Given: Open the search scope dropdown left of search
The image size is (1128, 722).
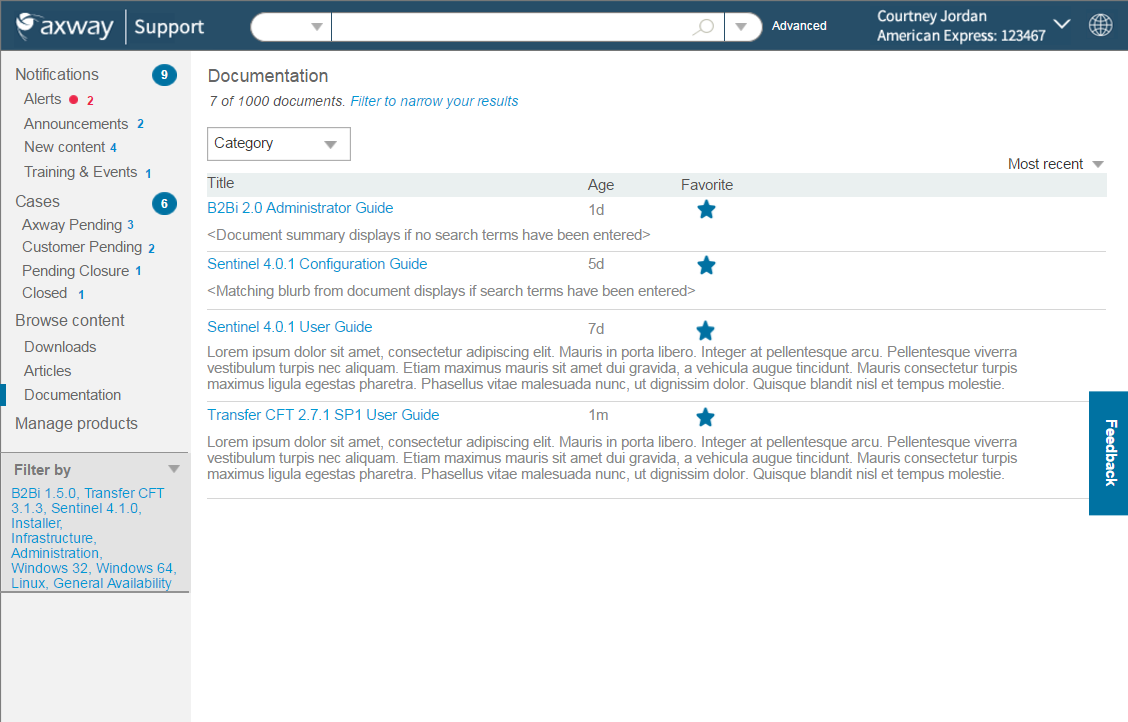Looking at the screenshot, I should pos(291,27).
